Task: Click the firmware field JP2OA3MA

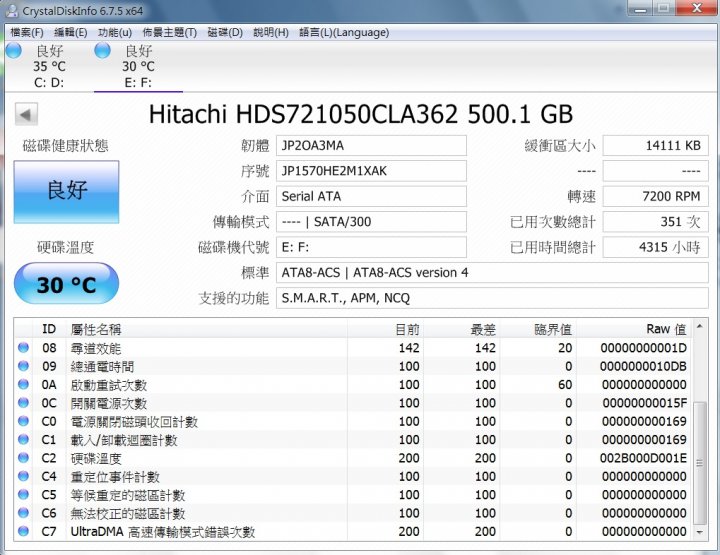Action: pos(371,146)
